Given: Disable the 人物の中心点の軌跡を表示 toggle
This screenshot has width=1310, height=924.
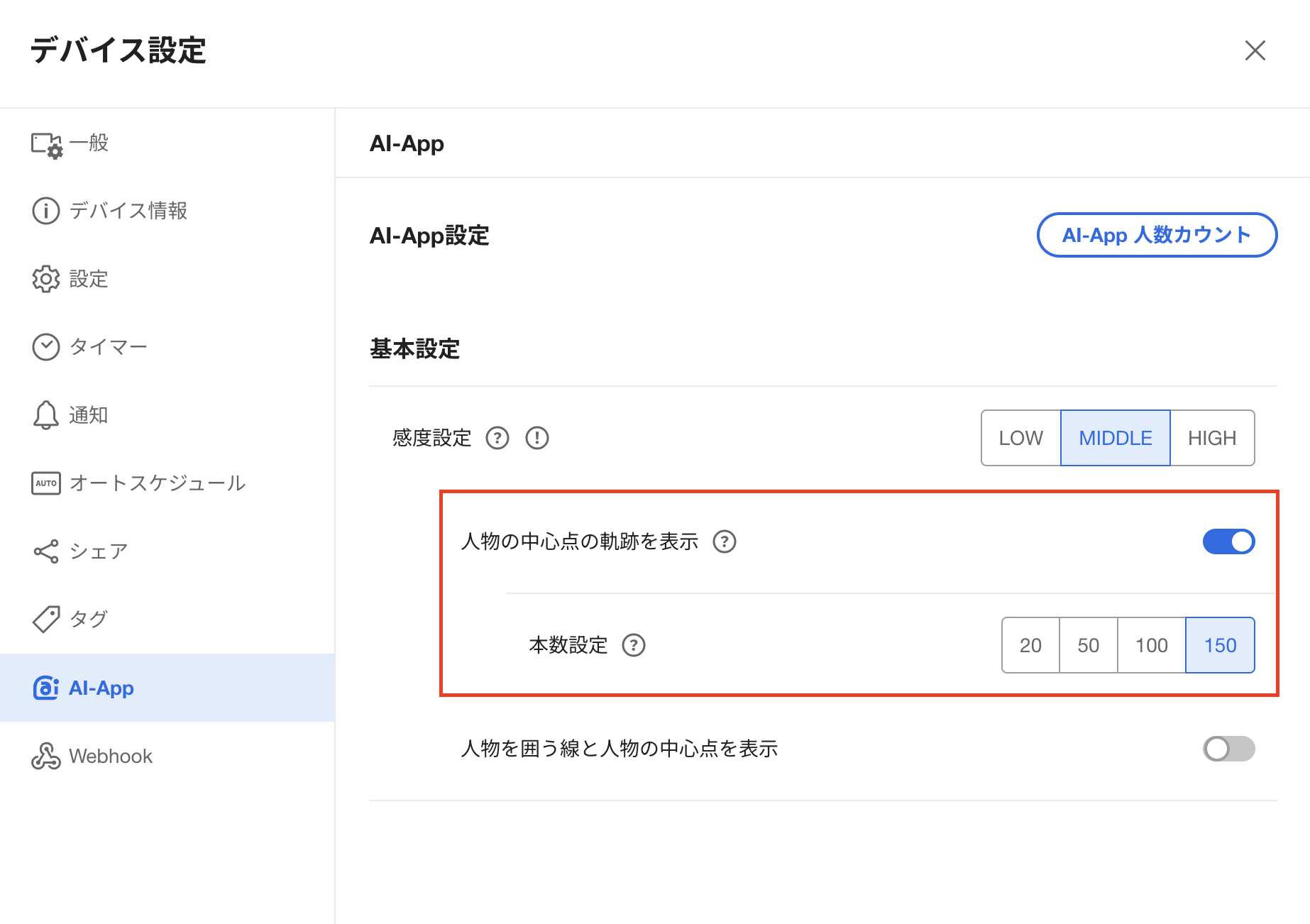Looking at the screenshot, I should (1228, 541).
